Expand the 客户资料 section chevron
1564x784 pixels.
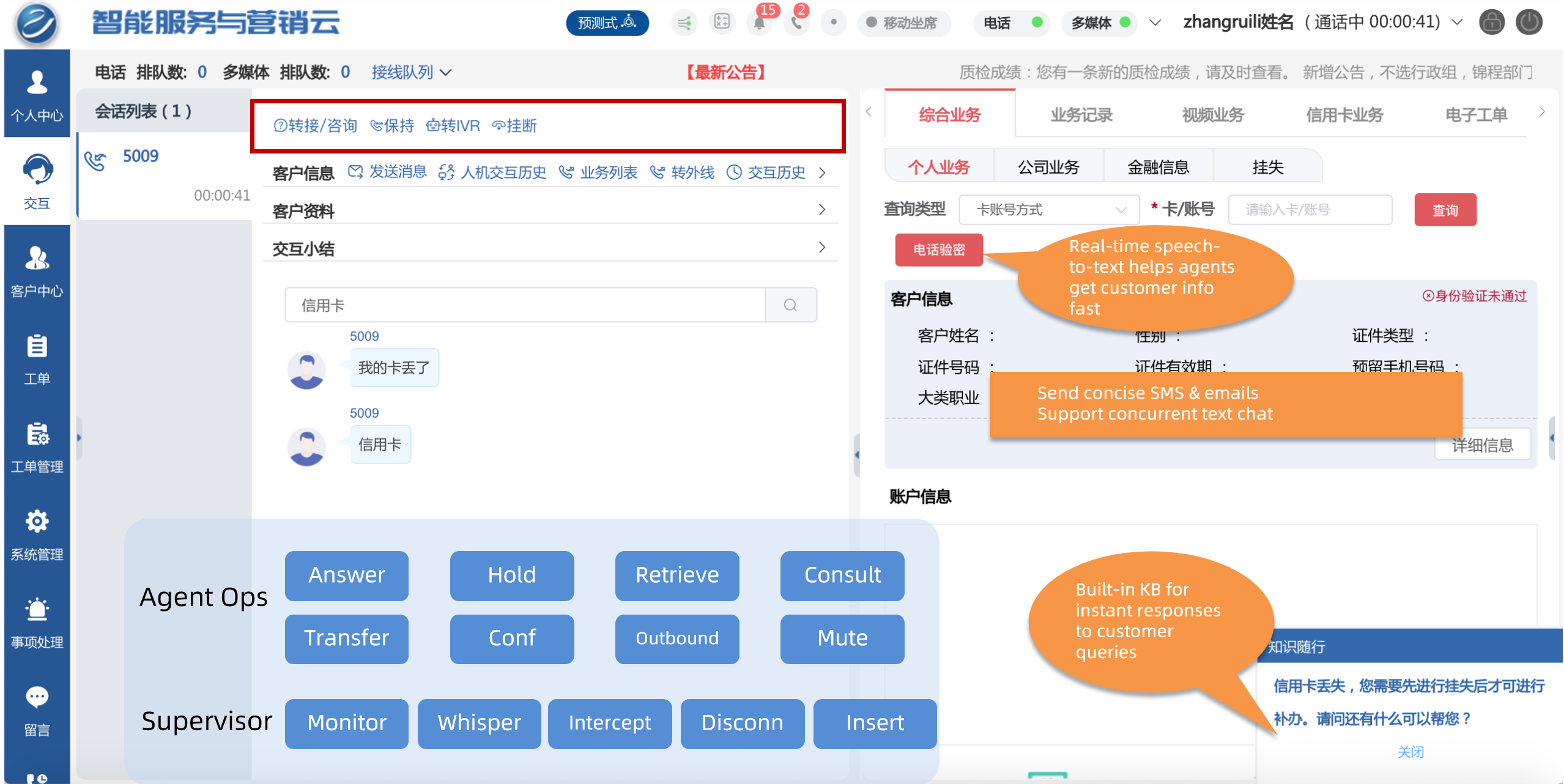pyautogui.click(x=821, y=210)
